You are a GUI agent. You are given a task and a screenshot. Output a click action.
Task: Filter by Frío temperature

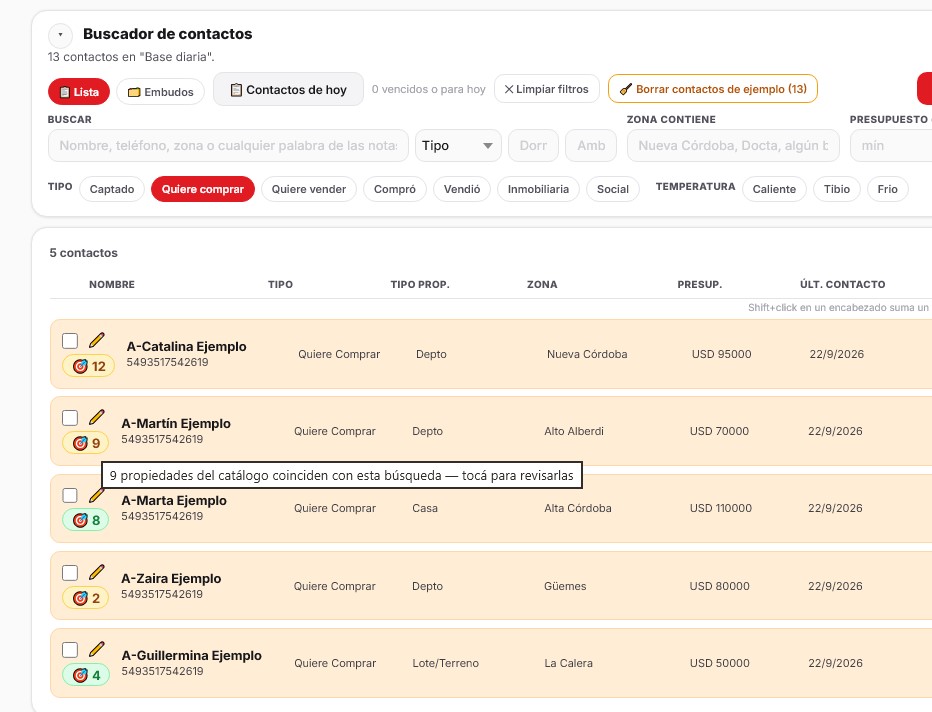[x=887, y=189]
